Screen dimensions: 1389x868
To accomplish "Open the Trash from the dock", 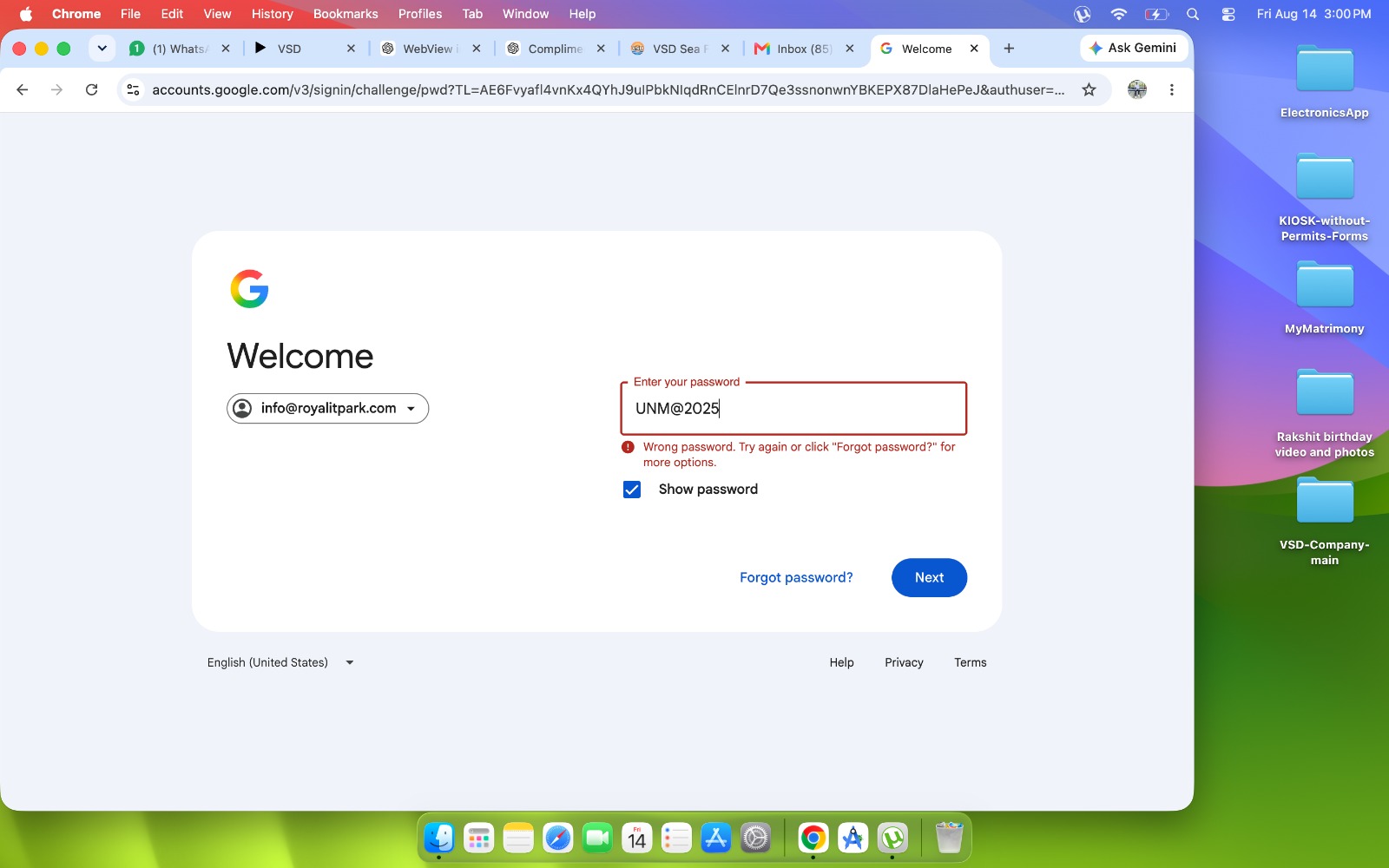I will point(949,838).
